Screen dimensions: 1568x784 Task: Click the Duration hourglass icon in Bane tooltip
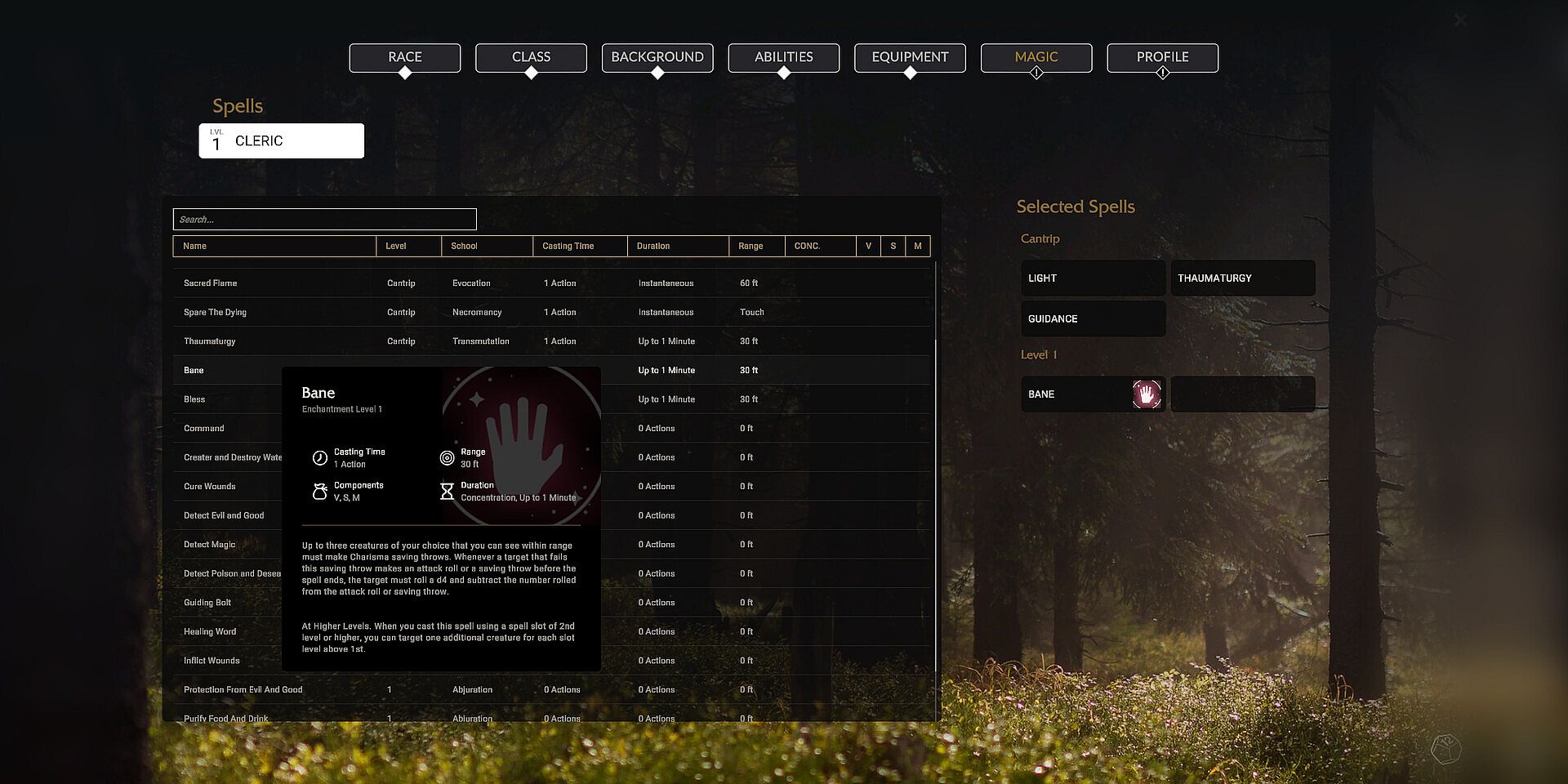(447, 492)
